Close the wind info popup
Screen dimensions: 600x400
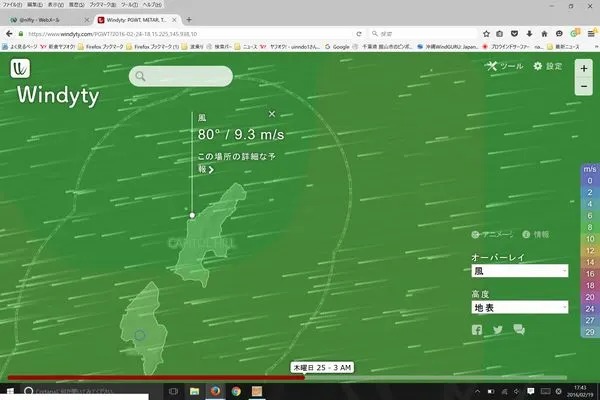click(x=272, y=114)
